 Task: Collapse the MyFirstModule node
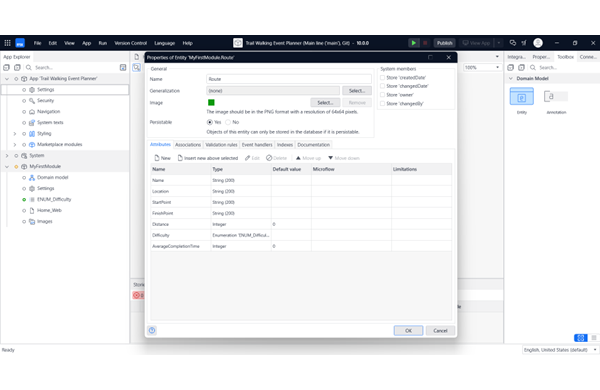click(x=7, y=166)
